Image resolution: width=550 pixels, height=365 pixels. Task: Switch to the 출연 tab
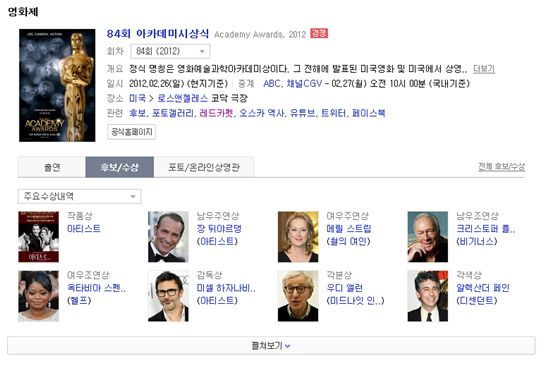coord(52,167)
